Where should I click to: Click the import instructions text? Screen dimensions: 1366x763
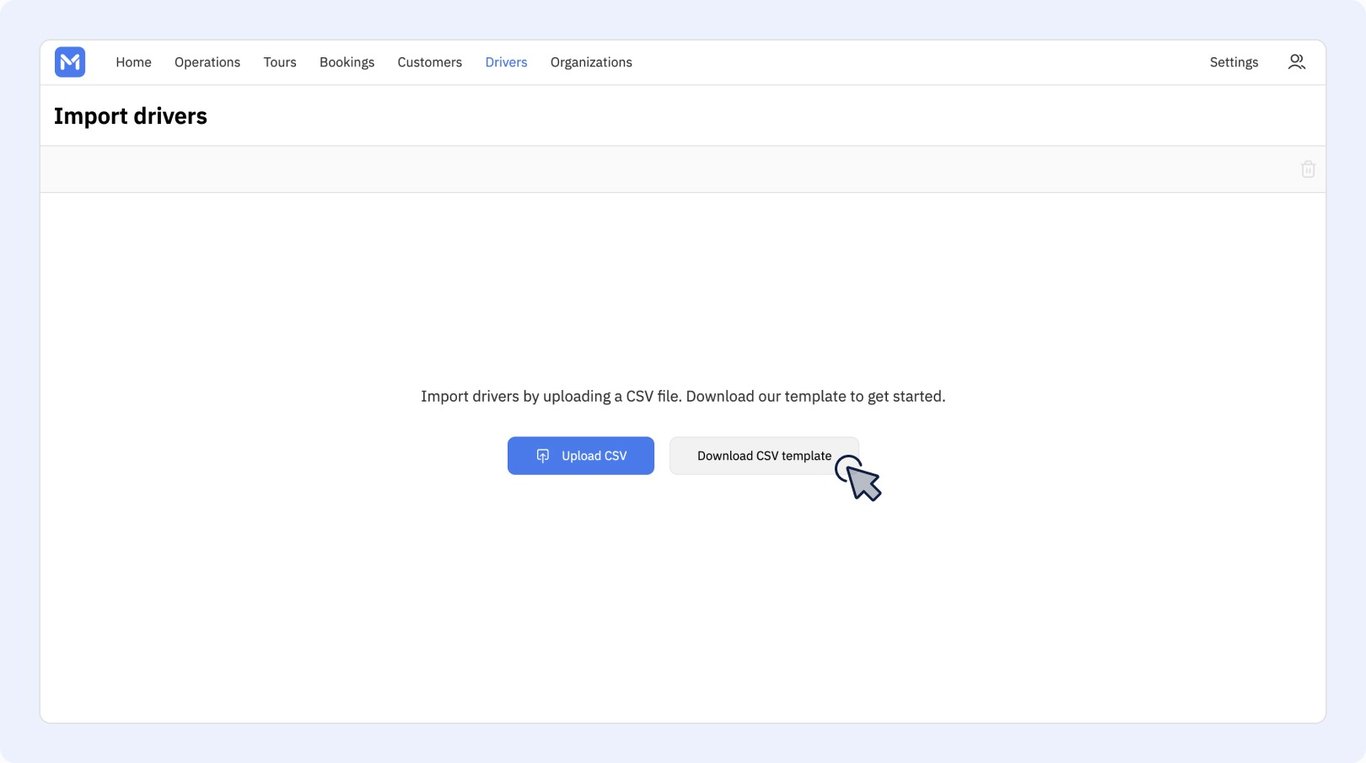click(x=683, y=396)
